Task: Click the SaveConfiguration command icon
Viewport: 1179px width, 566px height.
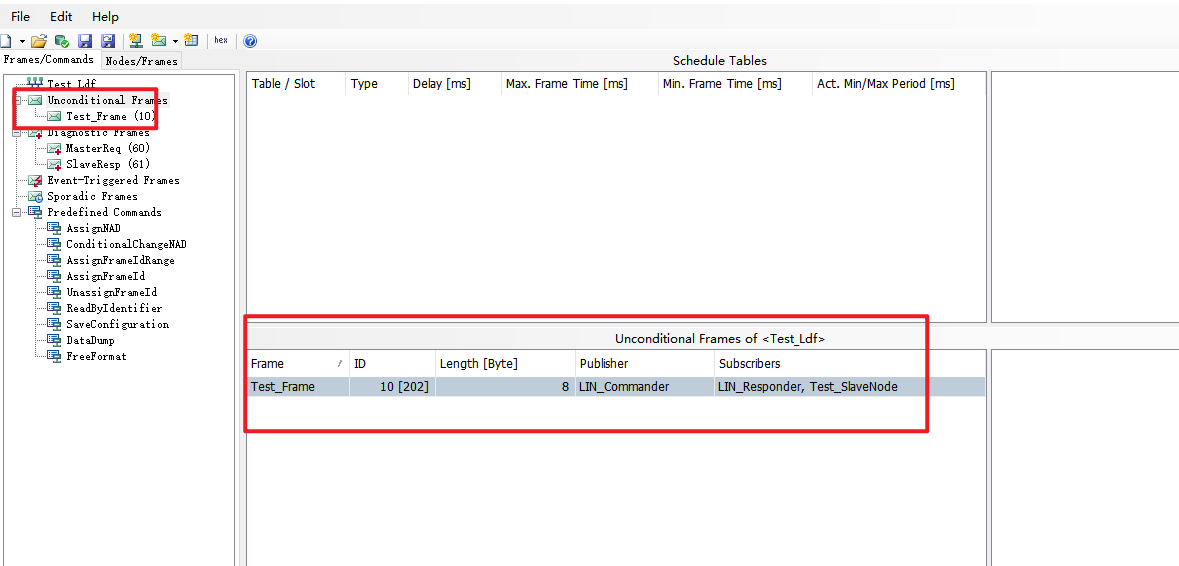Action: click(54, 325)
